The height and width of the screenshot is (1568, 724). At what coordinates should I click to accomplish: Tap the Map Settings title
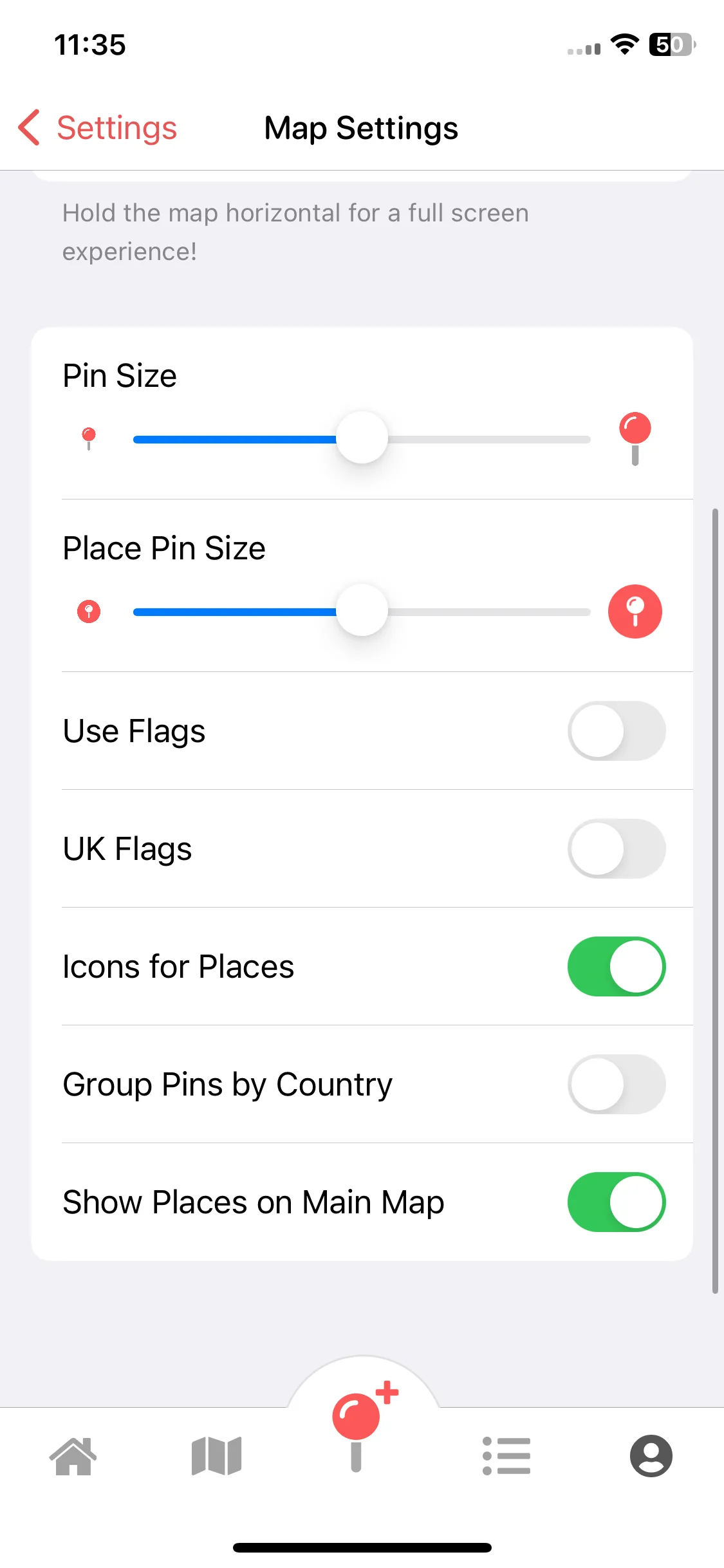[361, 127]
